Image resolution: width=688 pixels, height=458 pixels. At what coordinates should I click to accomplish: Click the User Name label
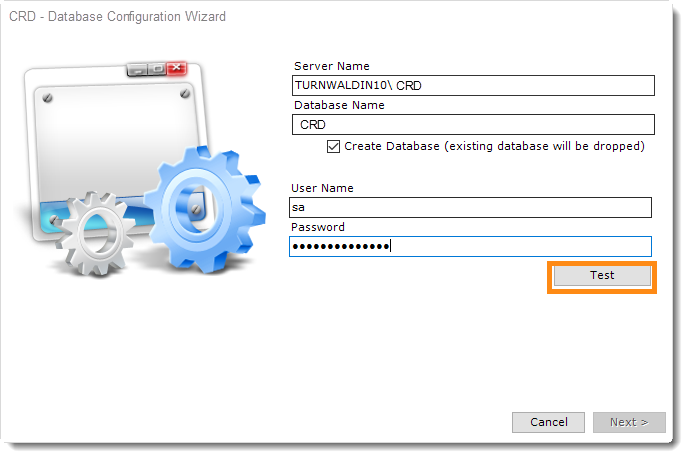(x=322, y=188)
